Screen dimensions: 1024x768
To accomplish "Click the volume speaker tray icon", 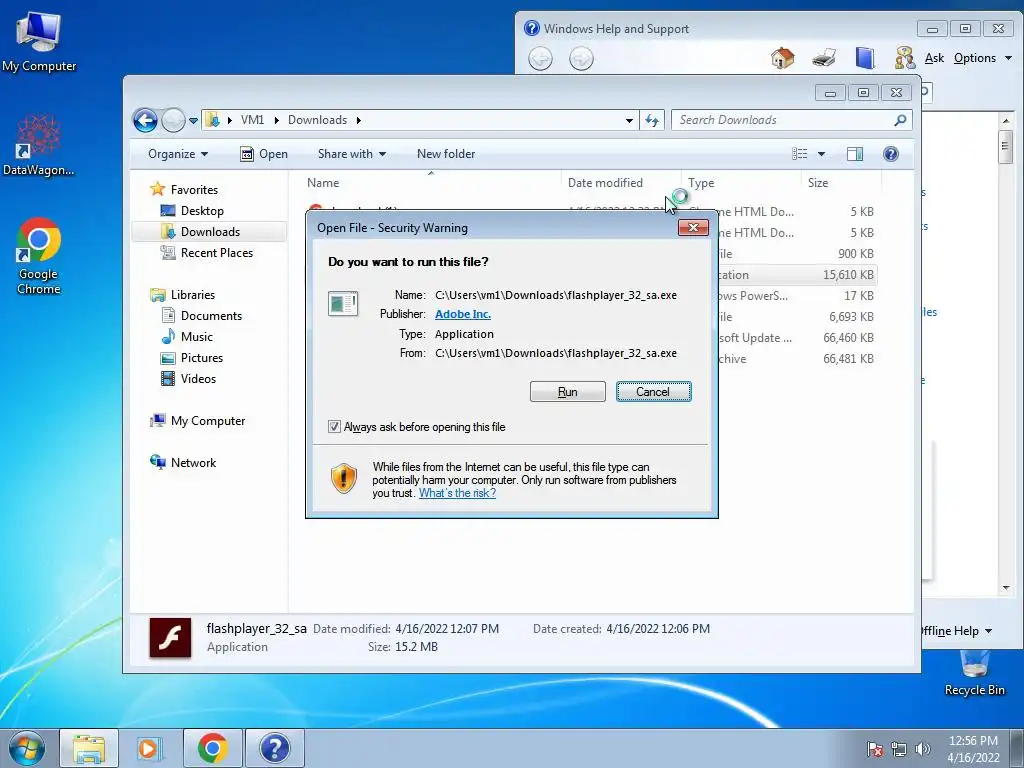I will pos(923,749).
